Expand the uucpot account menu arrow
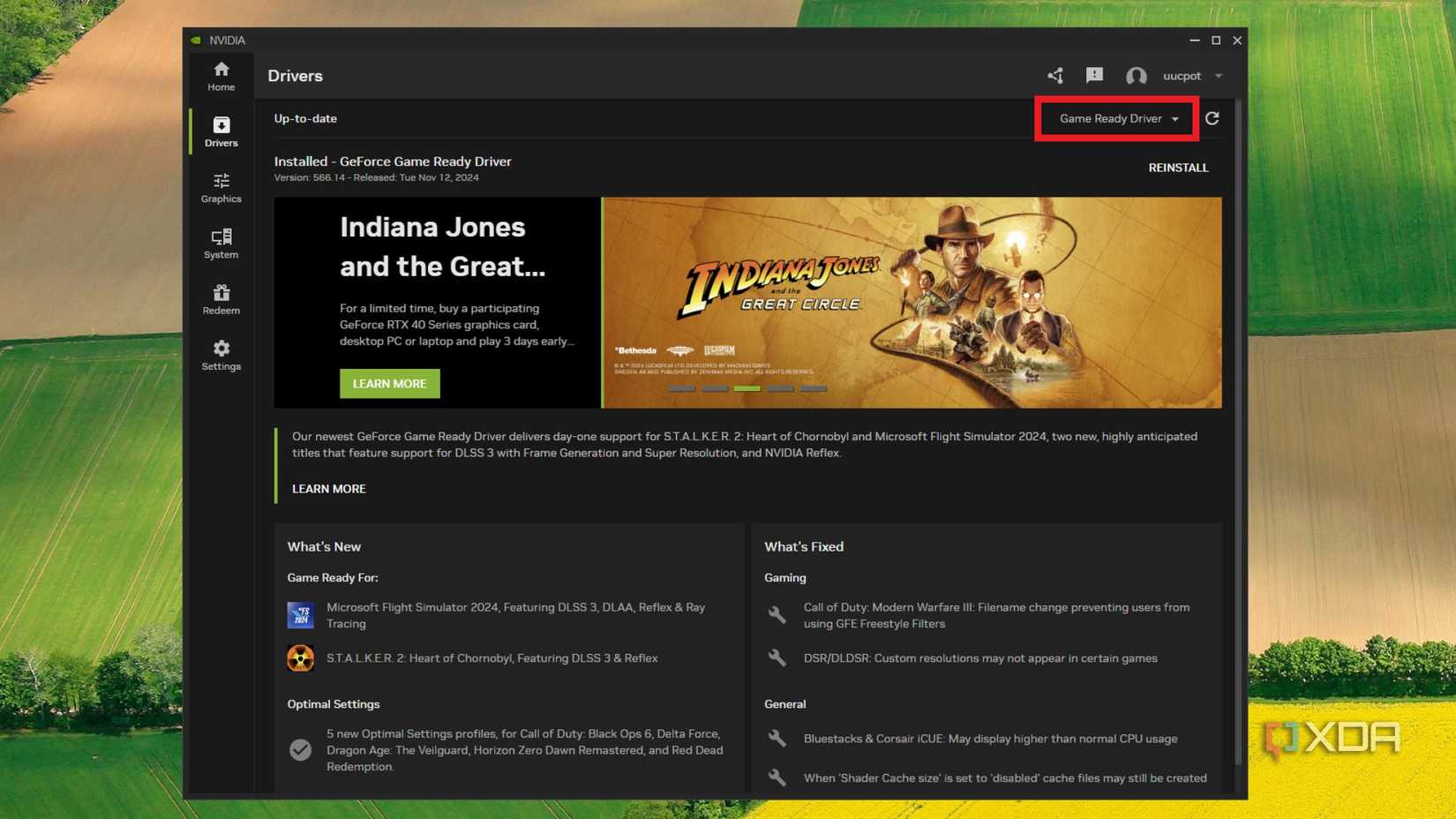1456x819 pixels. (1219, 76)
